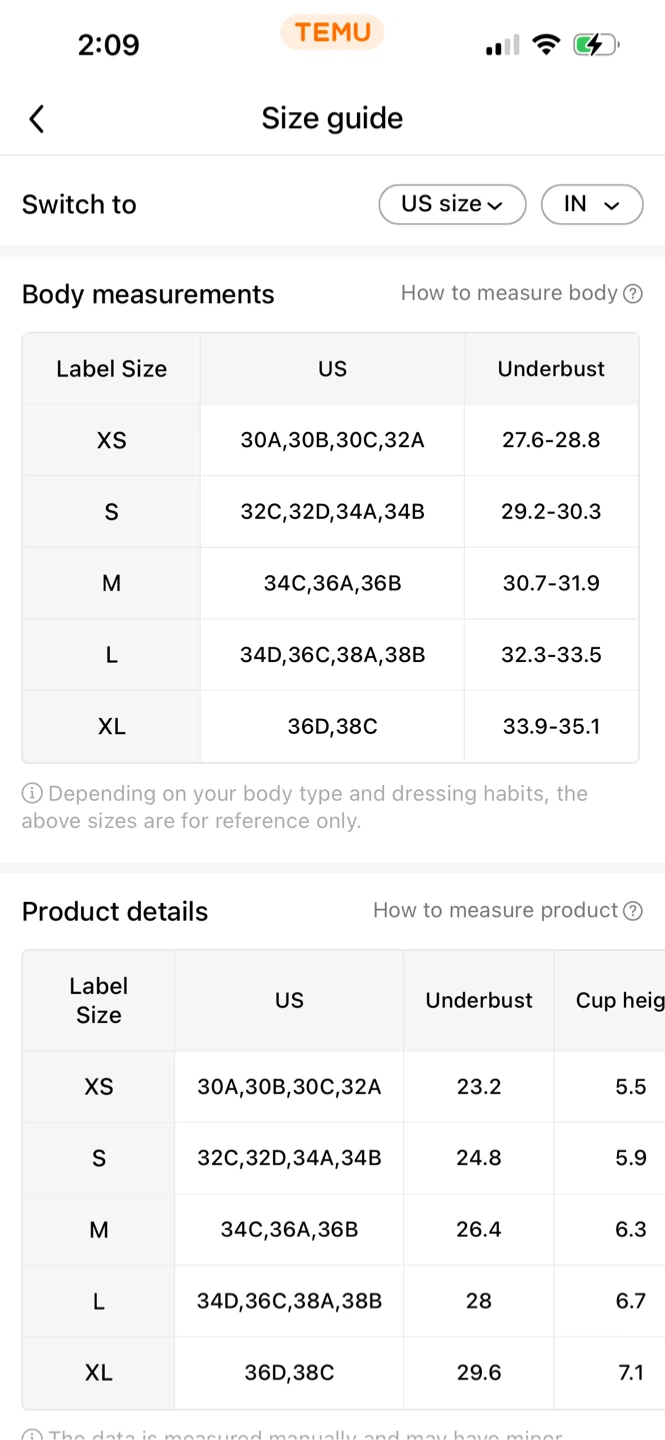Tap the 2:09 clock in status bar
The width and height of the screenshot is (665, 1440).
coord(108,45)
